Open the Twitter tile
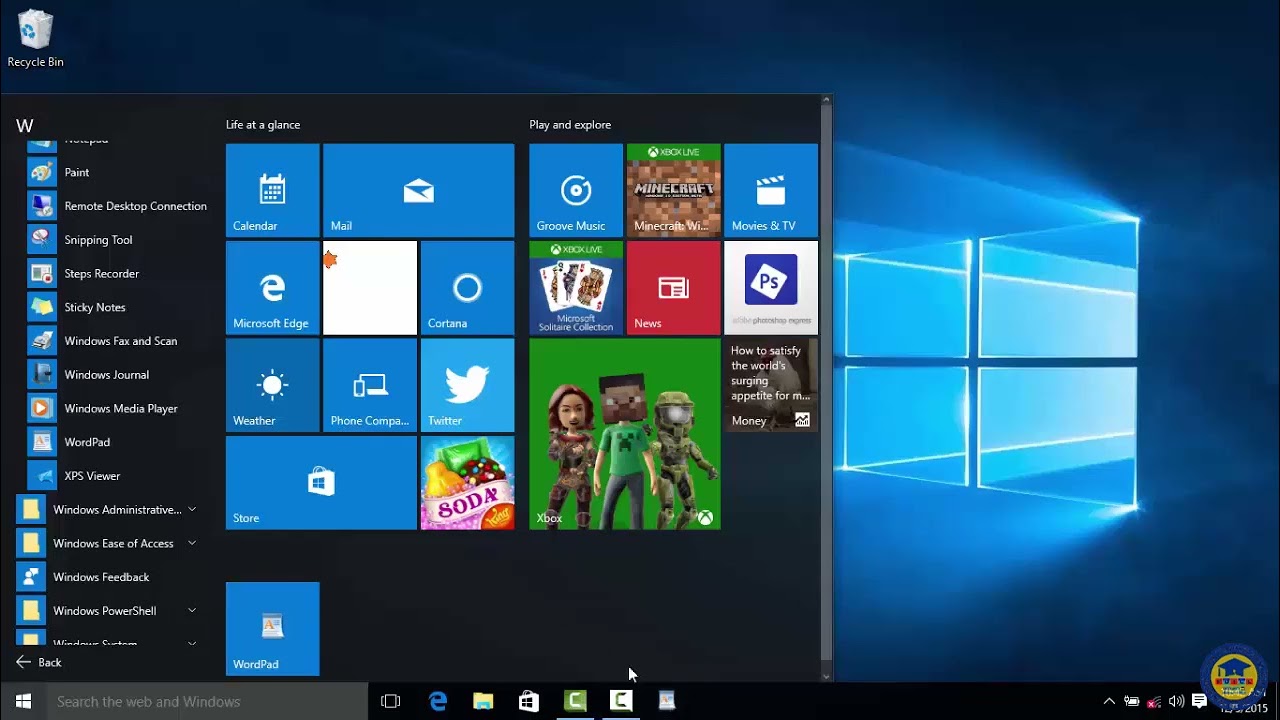 tap(467, 385)
